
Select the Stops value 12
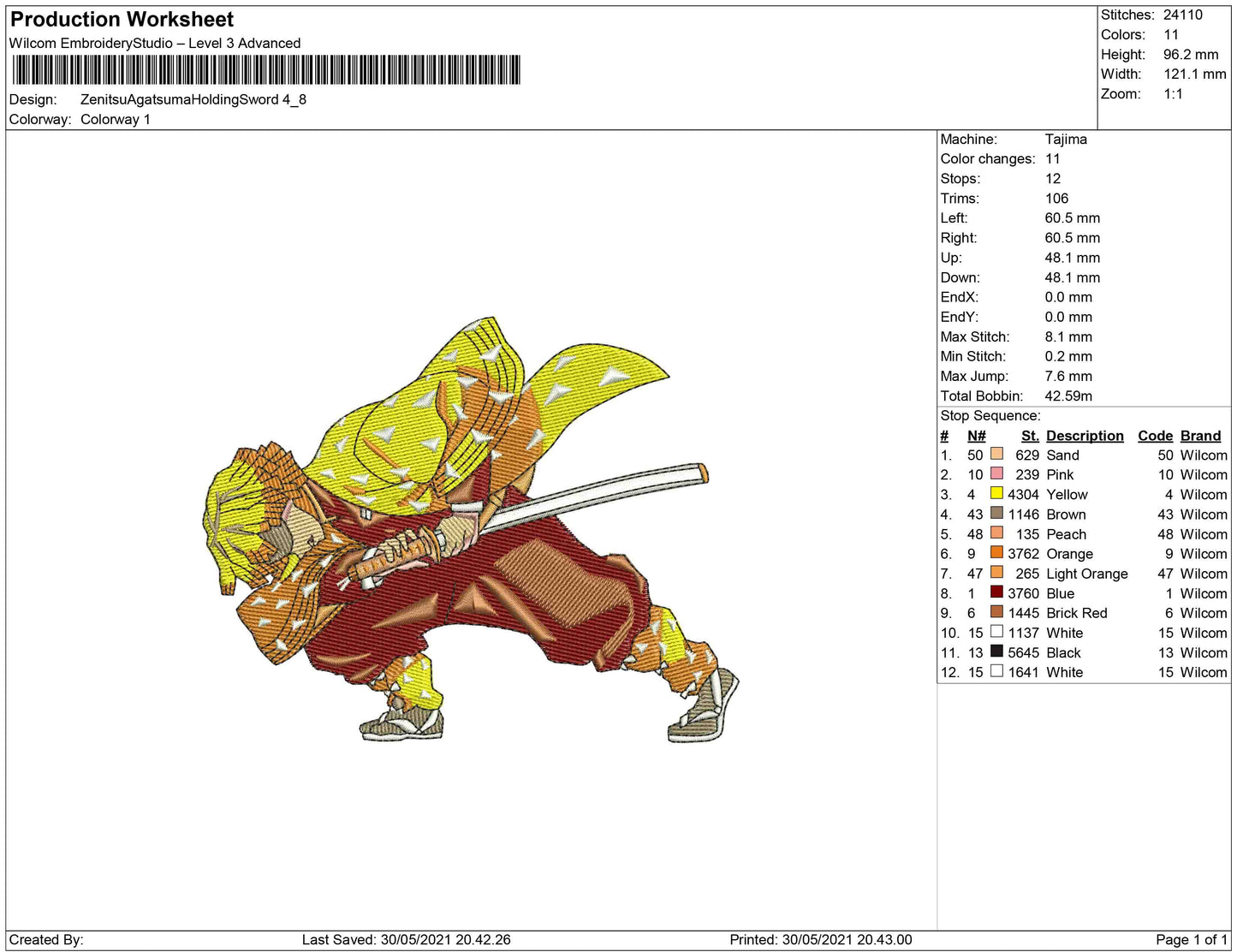[x=1053, y=178]
